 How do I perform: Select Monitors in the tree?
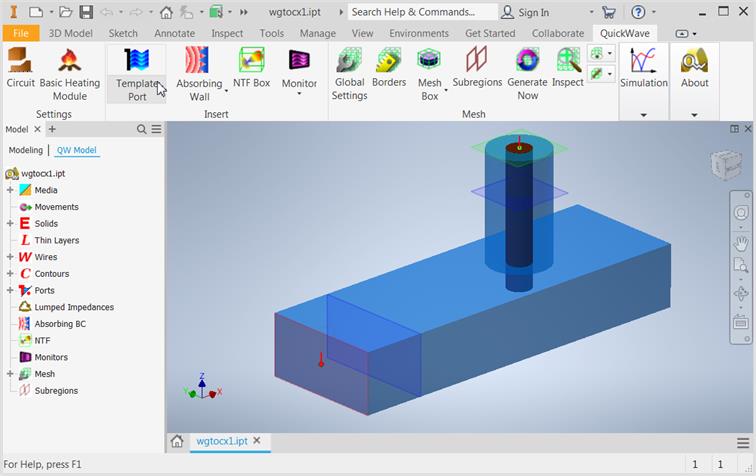click(x=51, y=357)
